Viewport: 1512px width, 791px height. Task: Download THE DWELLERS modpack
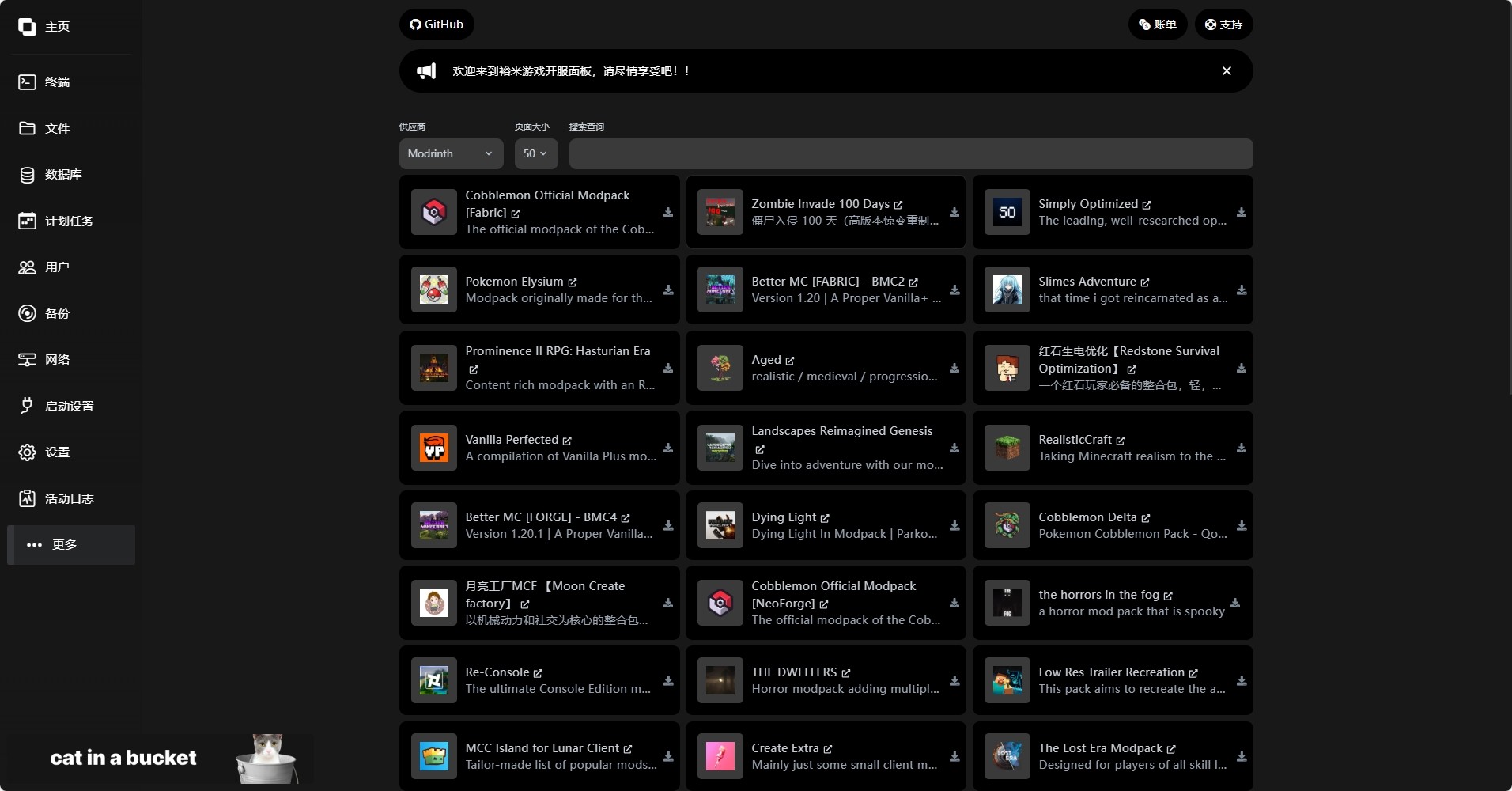[x=954, y=680]
